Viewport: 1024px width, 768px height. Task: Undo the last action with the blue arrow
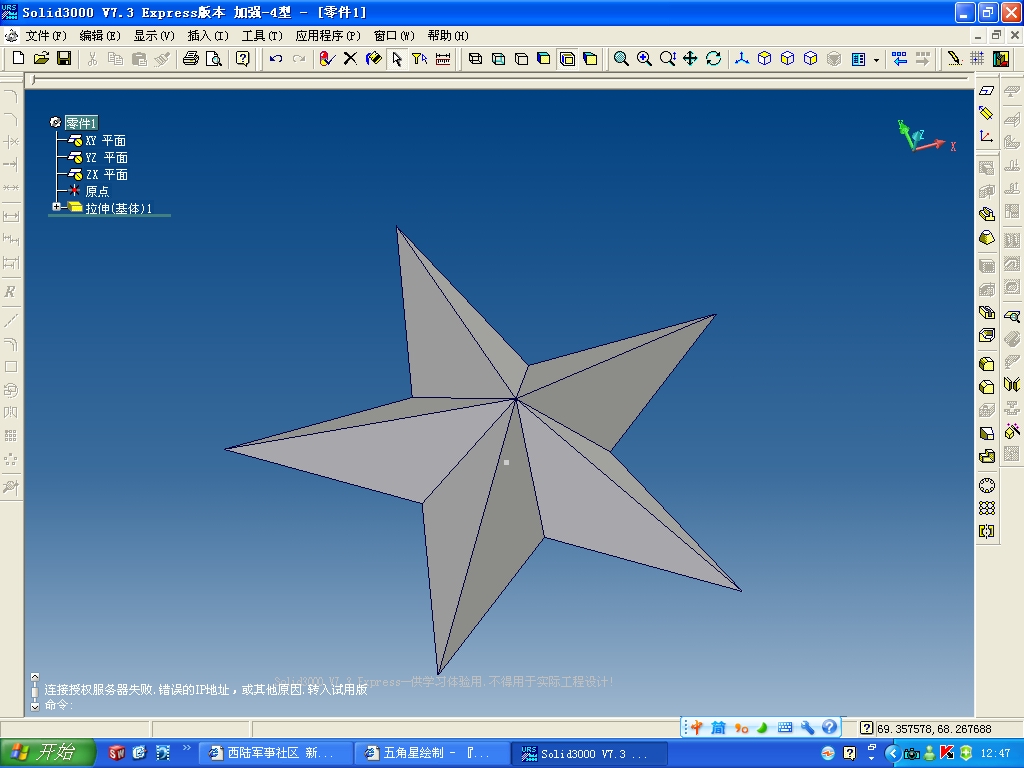pyautogui.click(x=276, y=59)
